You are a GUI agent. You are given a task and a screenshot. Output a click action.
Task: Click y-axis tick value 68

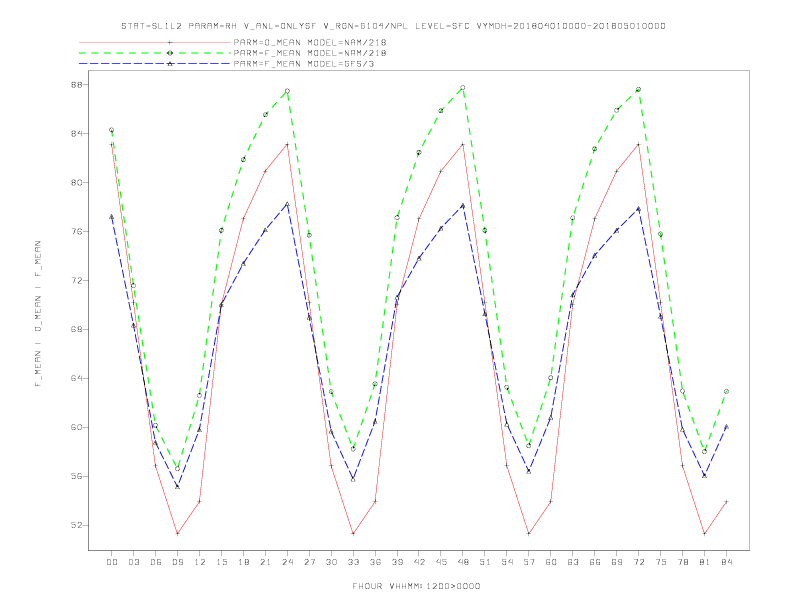pyautogui.click(x=76, y=329)
